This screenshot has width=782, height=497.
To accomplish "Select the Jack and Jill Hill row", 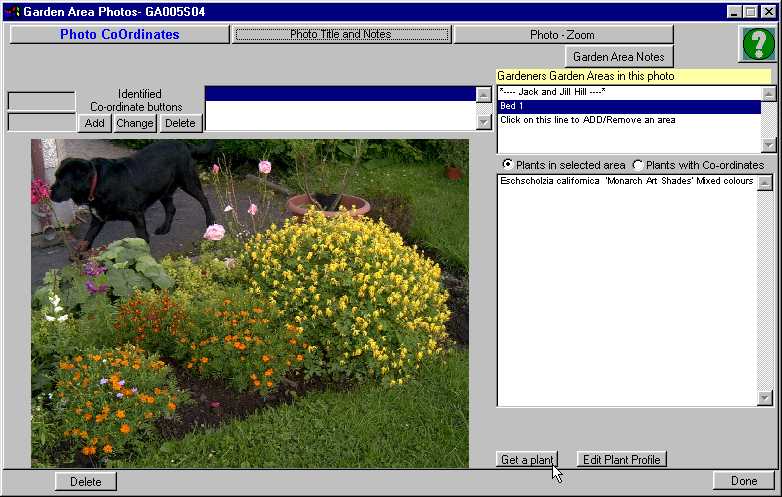I will (x=629, y=92).
